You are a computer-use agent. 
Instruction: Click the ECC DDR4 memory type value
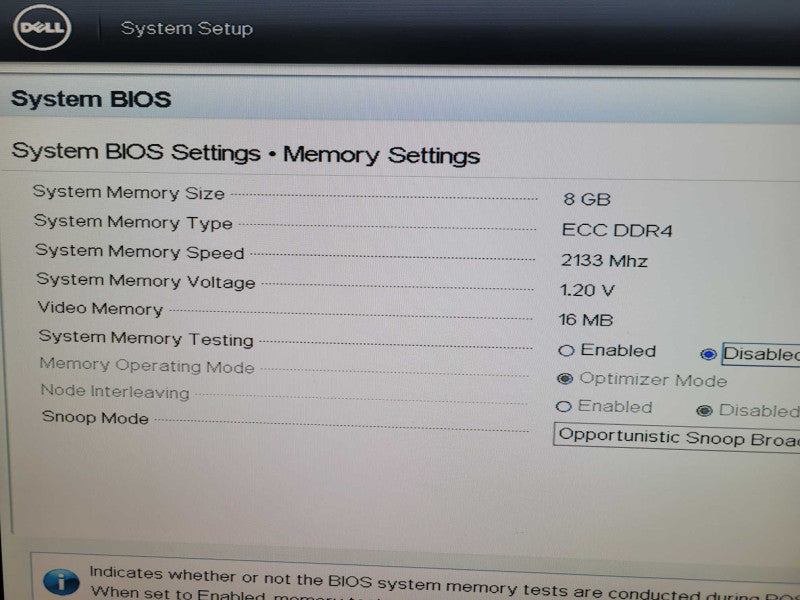pos(617,230)
